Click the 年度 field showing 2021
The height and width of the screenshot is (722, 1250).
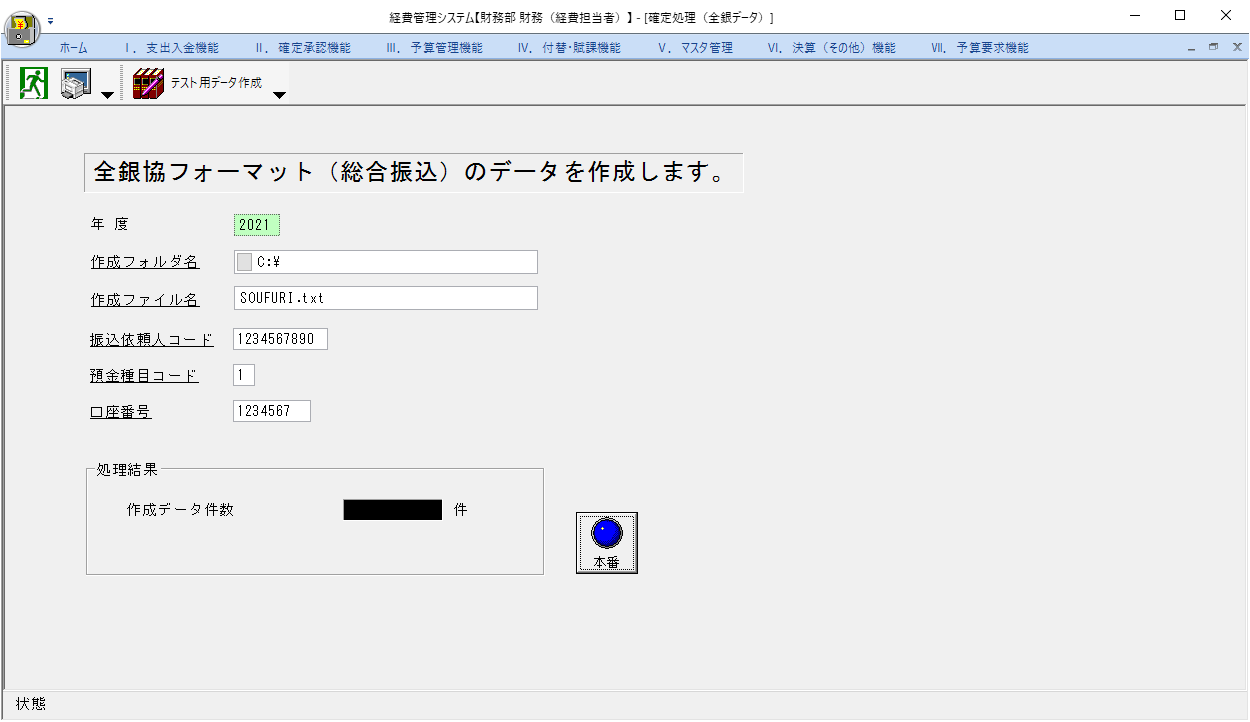(x=257, y=225)
